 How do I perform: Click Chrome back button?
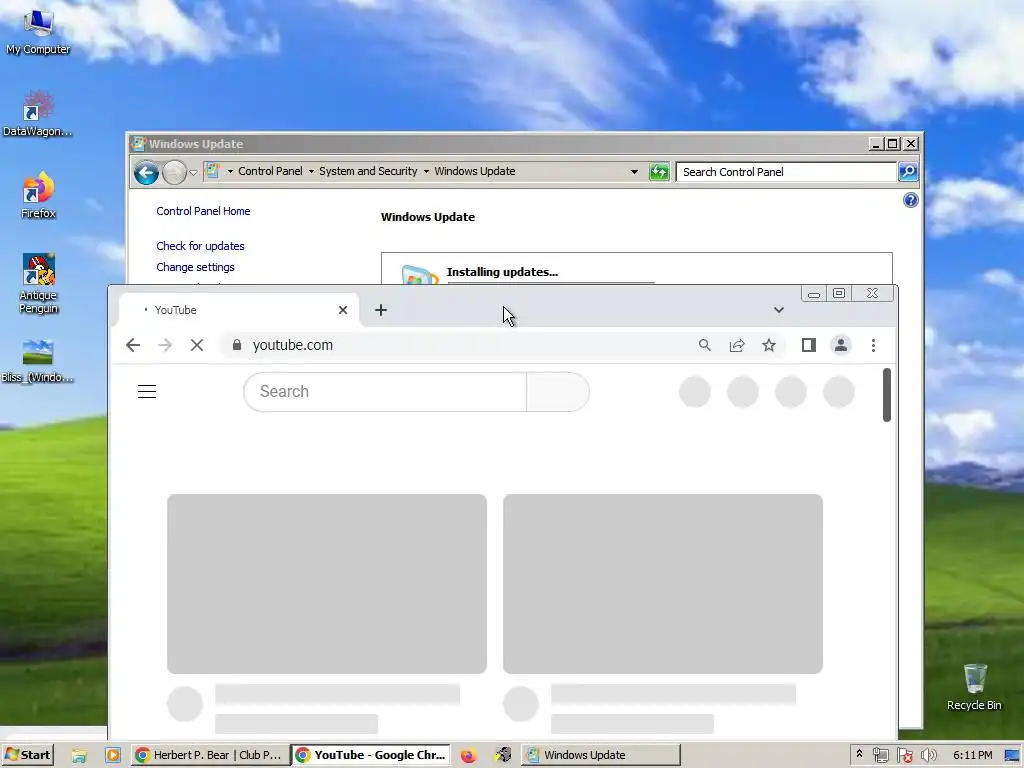click(133, 345)
